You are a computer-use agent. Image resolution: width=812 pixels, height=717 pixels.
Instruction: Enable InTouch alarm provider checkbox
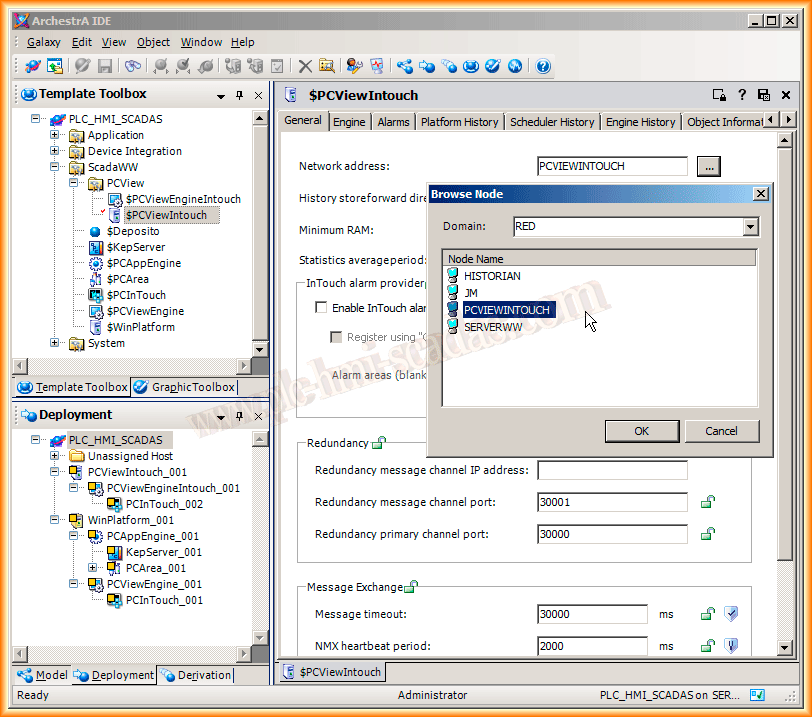pos(321,308)
